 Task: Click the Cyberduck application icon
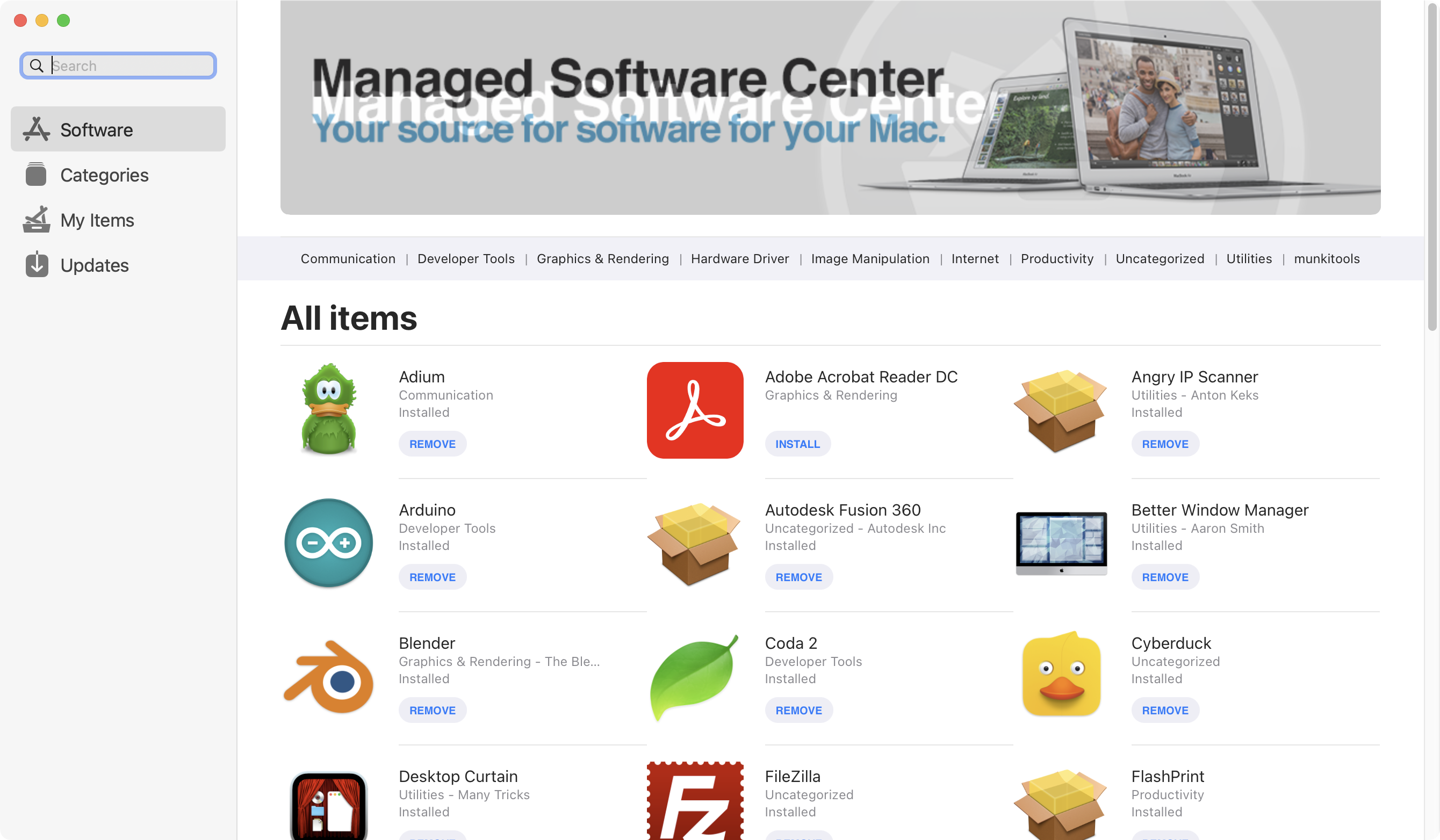point(1064,676)
